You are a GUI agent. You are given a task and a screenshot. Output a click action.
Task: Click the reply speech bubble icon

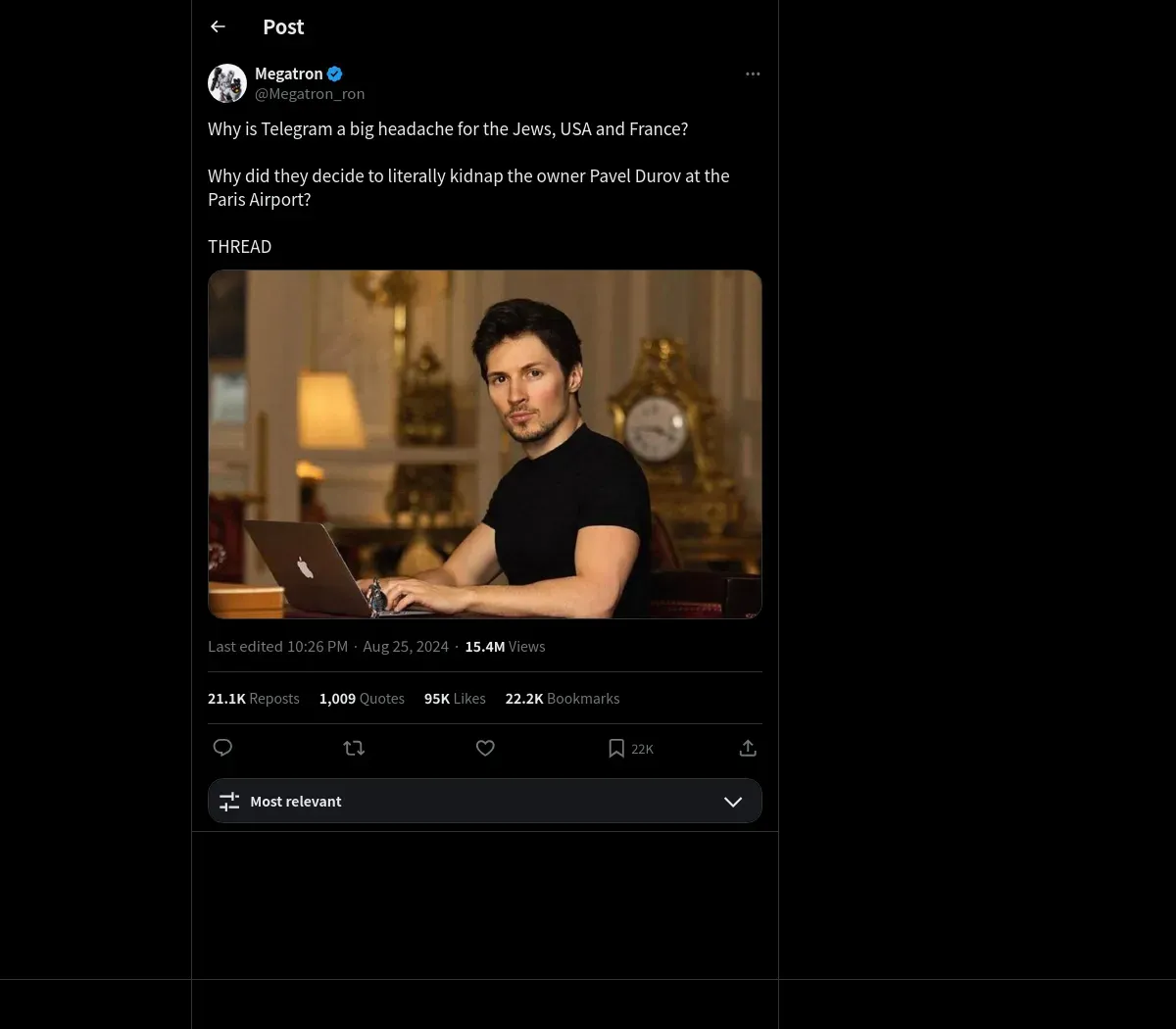[x=222, y=748]
